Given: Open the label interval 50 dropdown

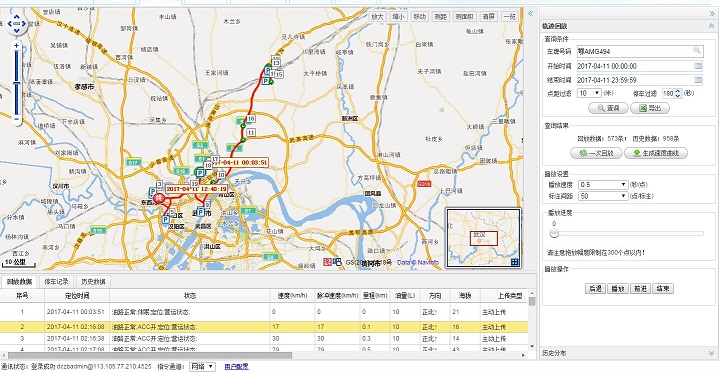Looking at the screenshot, I should click(603, 196).
